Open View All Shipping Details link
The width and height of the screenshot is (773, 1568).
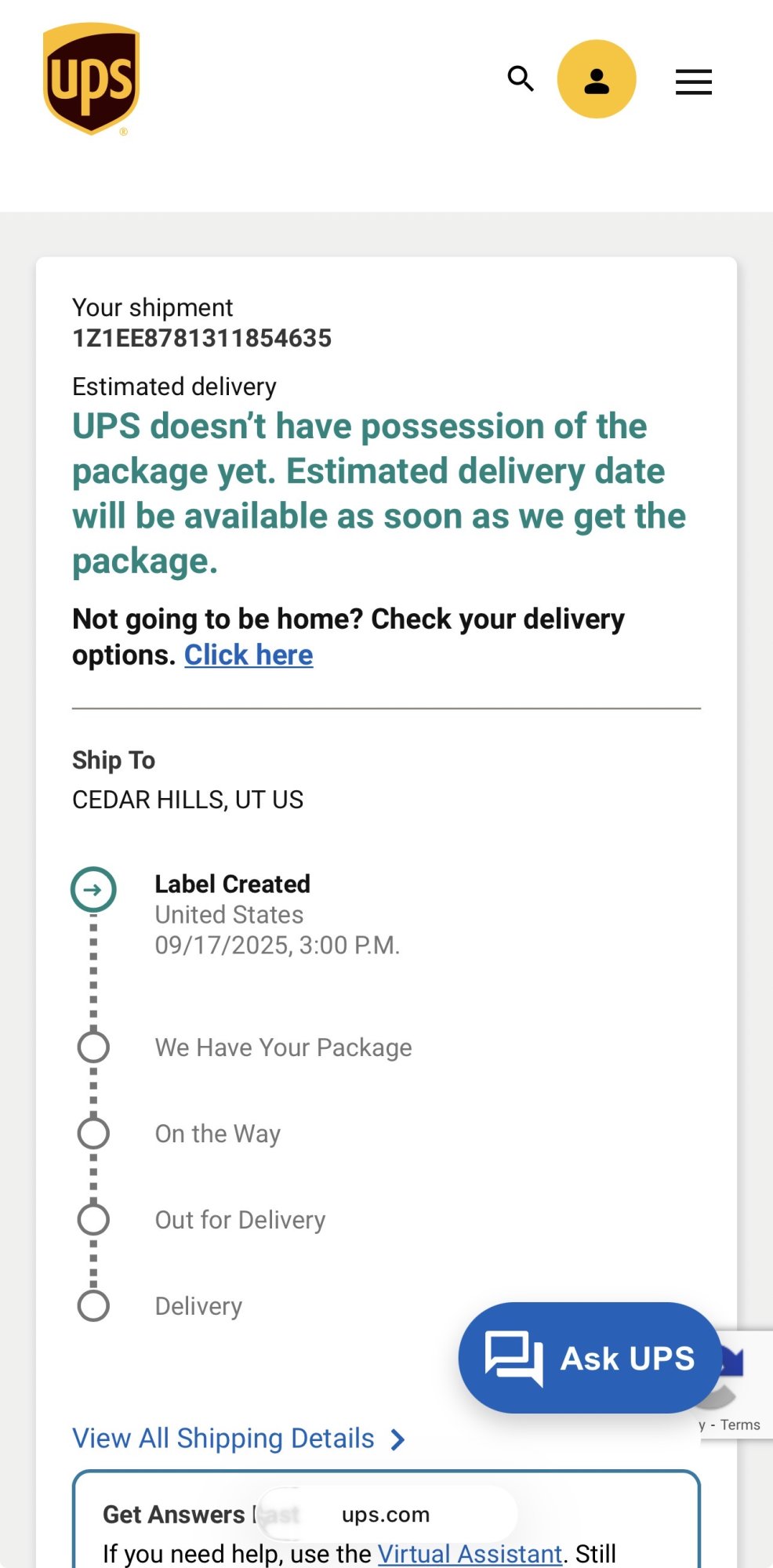tap(223, 1439)
